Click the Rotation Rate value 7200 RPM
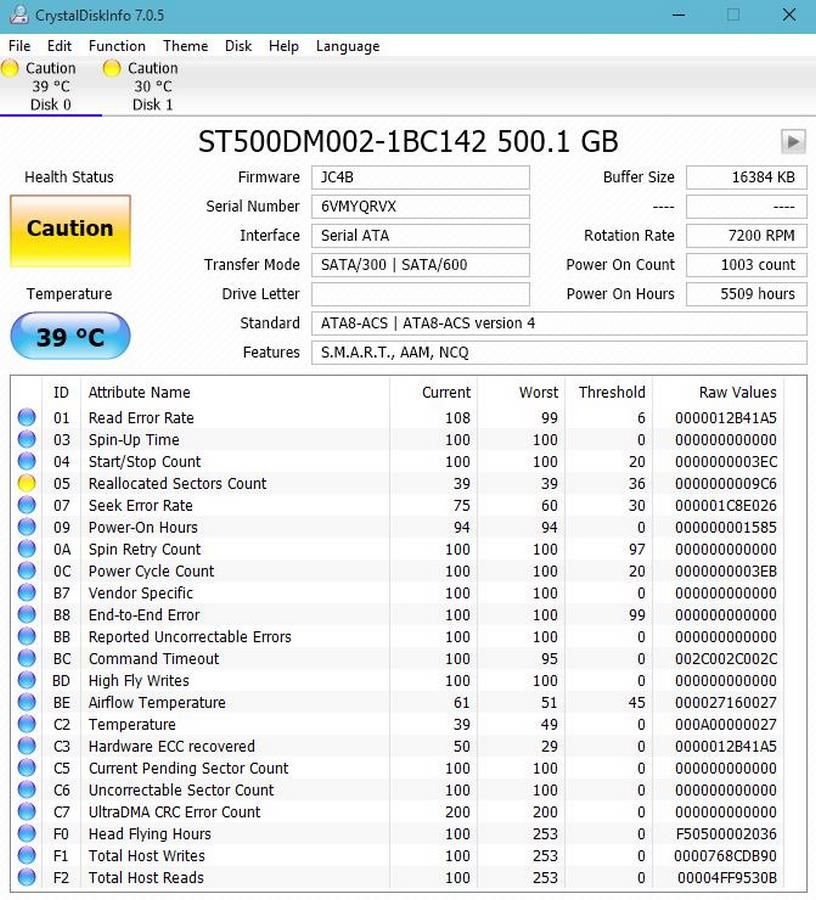The height and width of the screenshot is (900, 816). coord(747,236)
